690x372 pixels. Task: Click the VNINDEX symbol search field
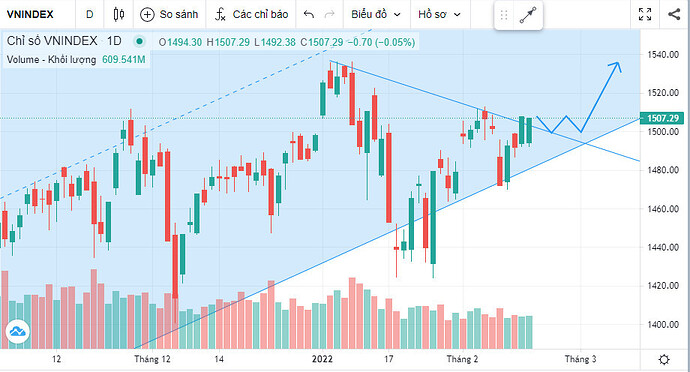(30, 15)
